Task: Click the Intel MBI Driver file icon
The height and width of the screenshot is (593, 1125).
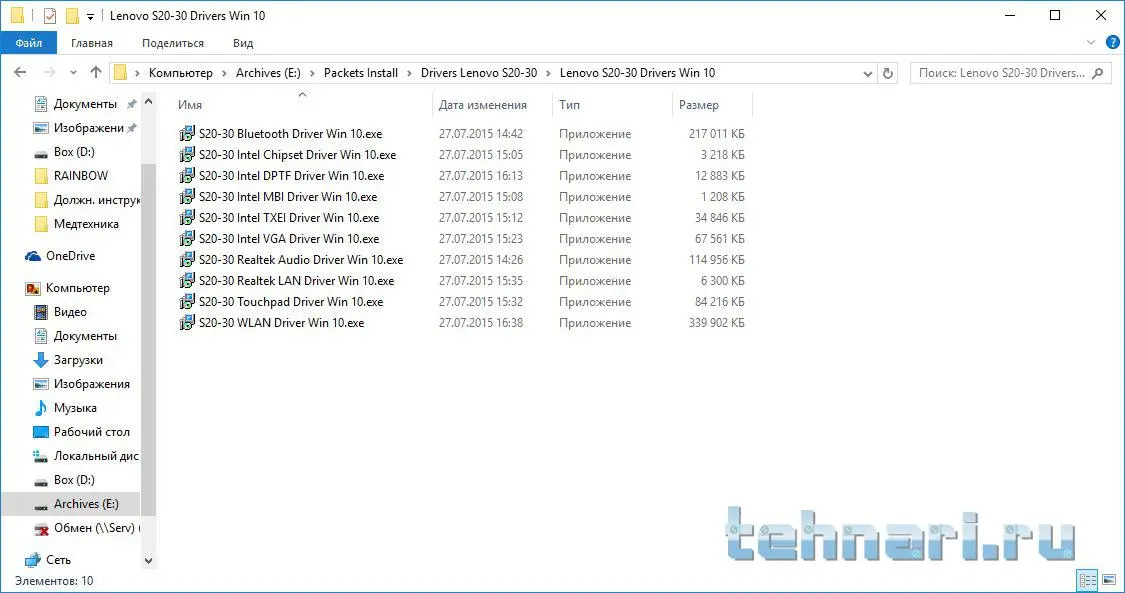Action: click(187, 196)
